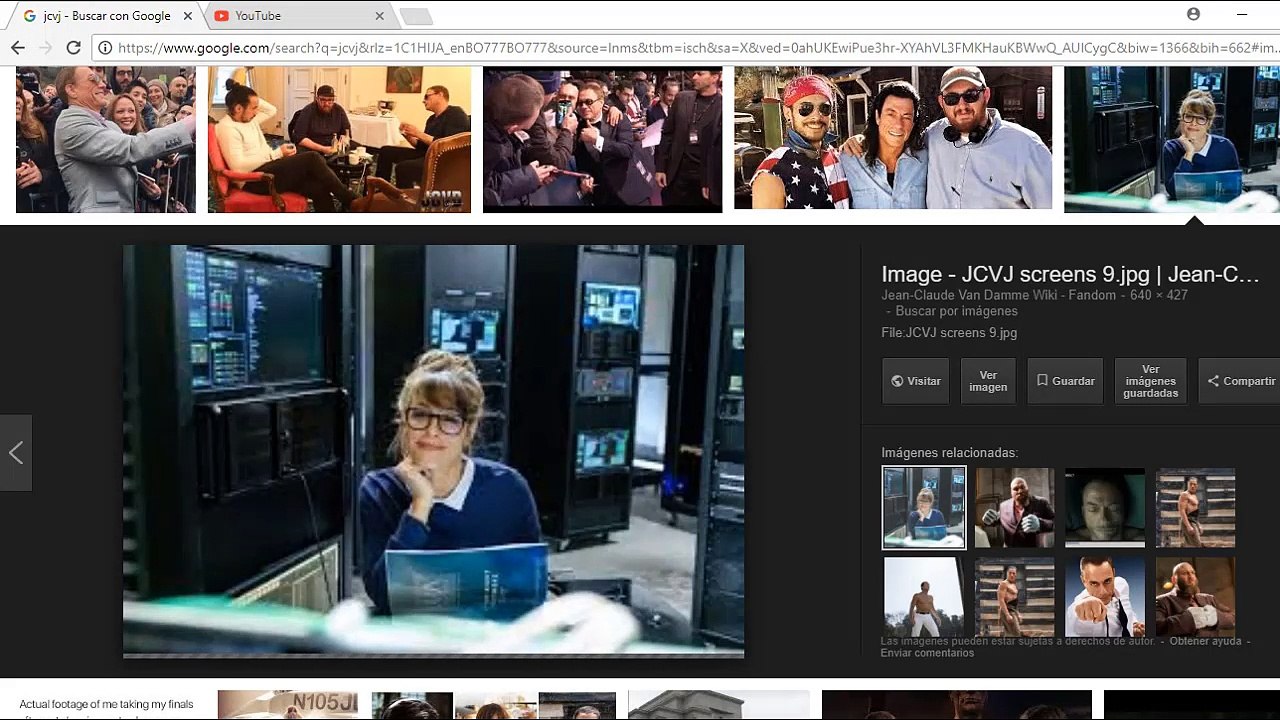Show the previous image with left arrow
This screenshot has height=720, width=1280.
click(x=16, y=453)
